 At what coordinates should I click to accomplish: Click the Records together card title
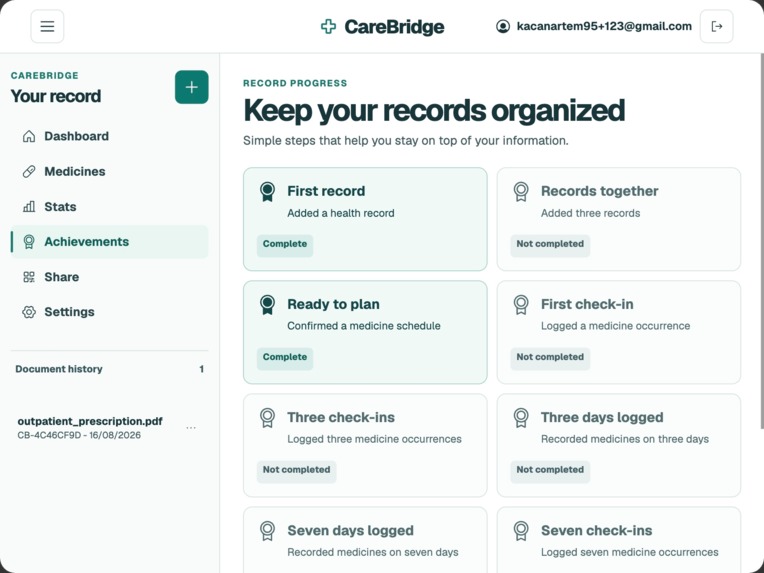point(599,191)
